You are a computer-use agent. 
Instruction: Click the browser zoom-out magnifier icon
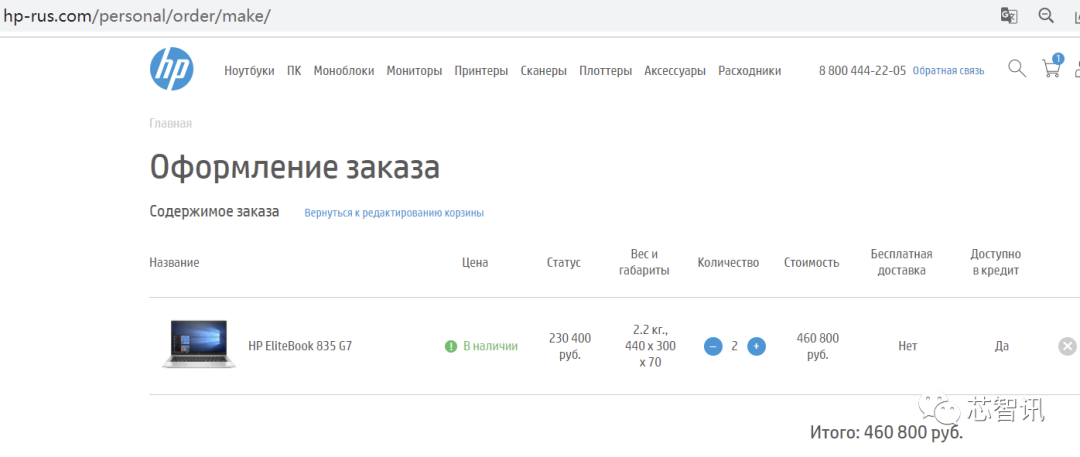pos(1046,16)
